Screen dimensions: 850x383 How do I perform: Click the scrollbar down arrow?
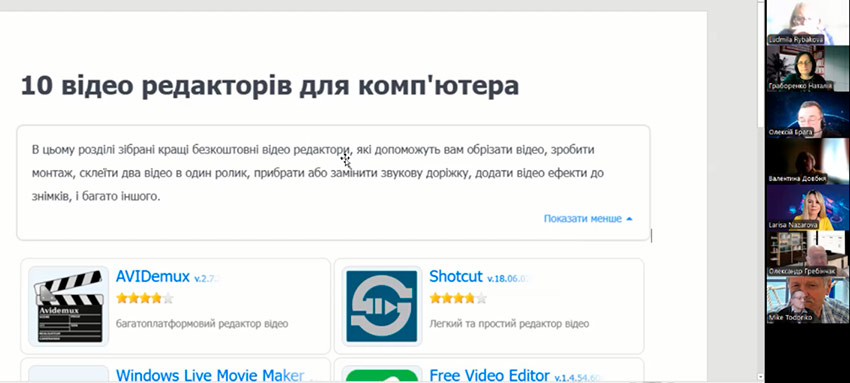761,376
